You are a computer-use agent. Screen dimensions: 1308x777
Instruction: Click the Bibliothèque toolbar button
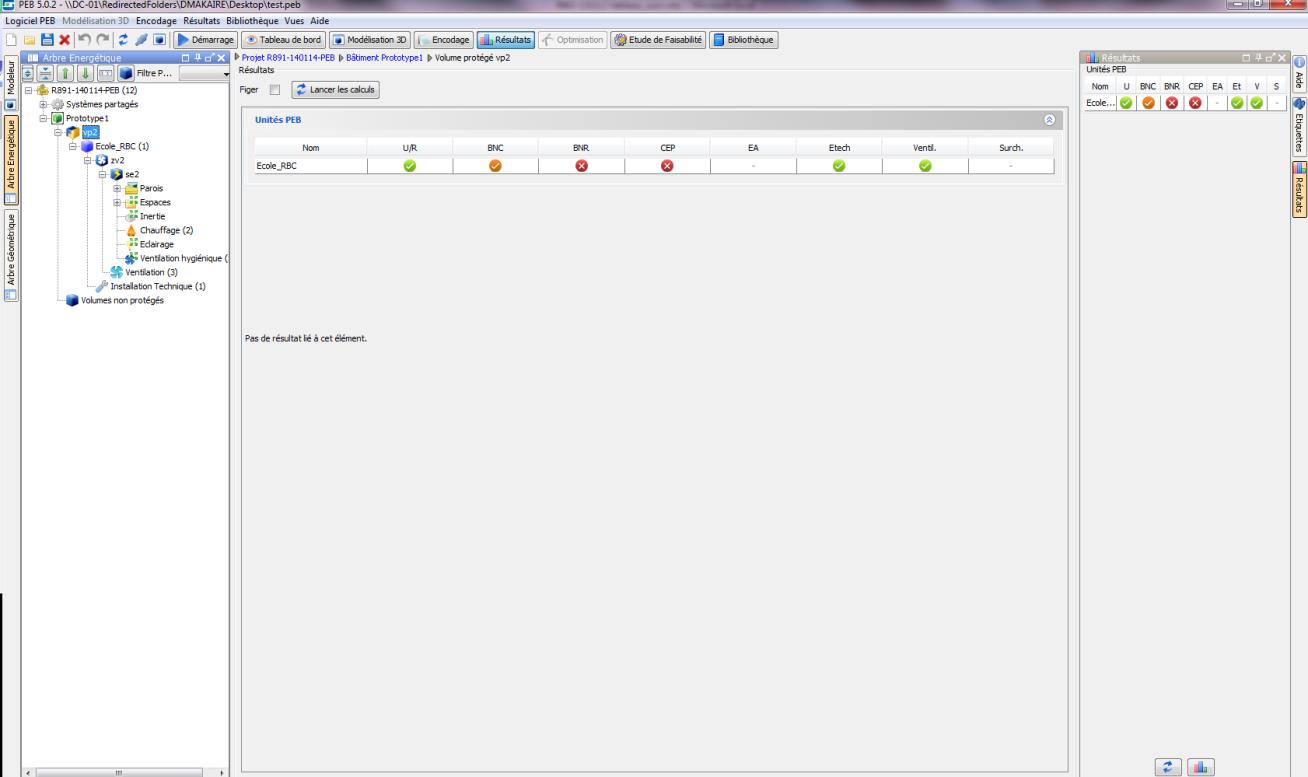click(x=745, y=39)
